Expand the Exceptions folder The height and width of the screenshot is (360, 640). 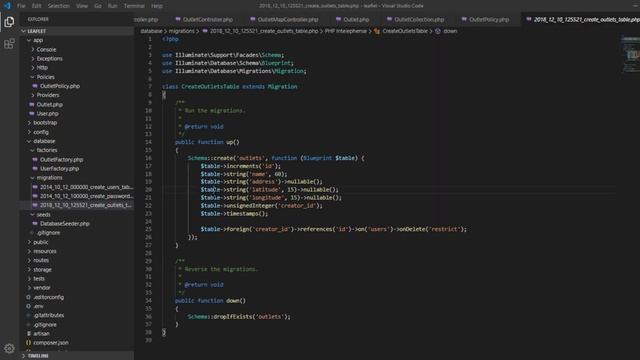pos(33,58)
